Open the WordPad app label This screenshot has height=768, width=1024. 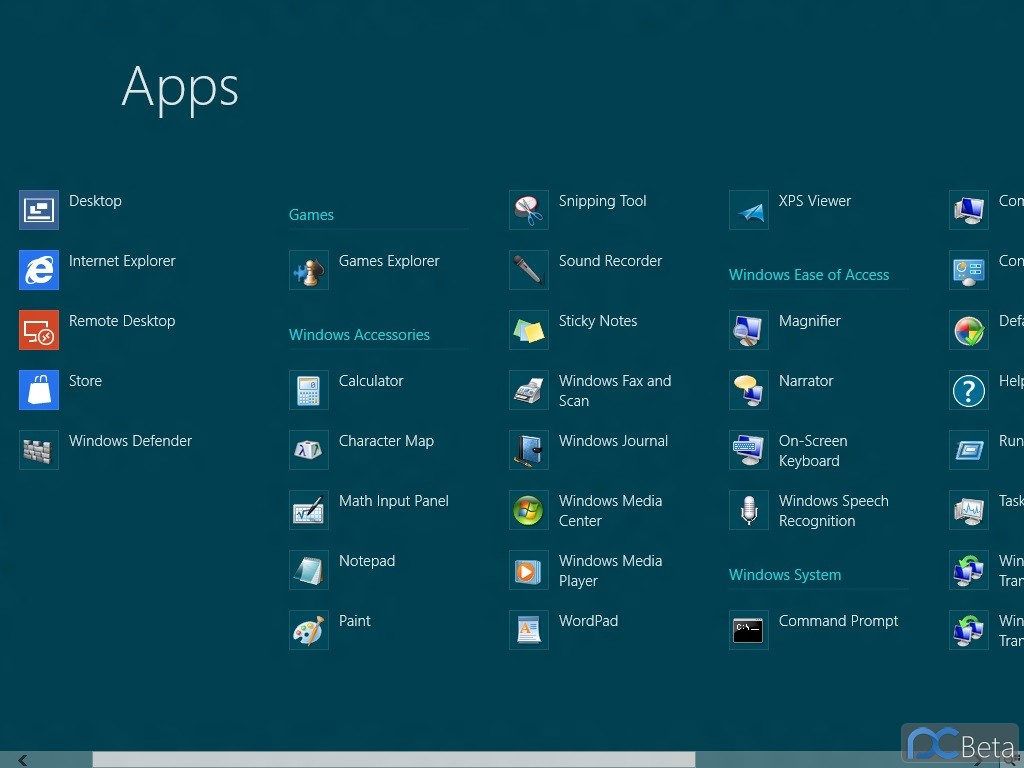(588, 621)
